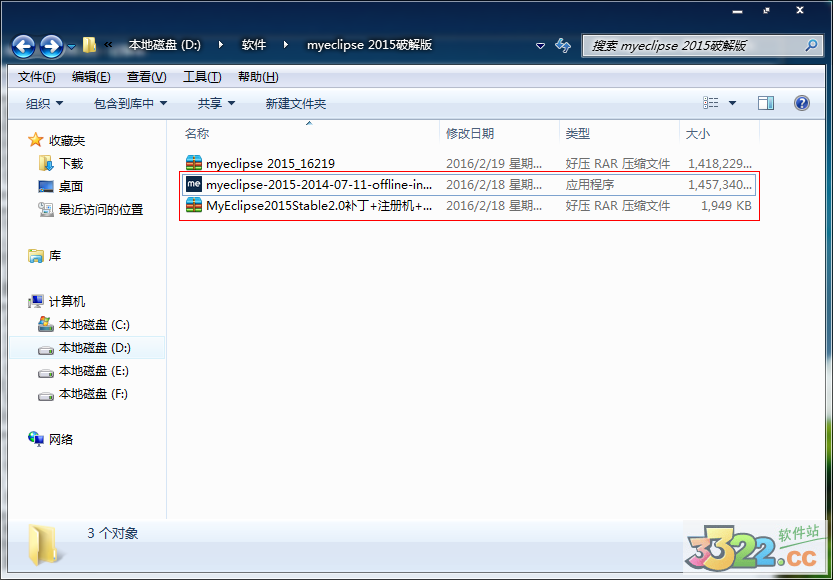Click the 计算机 computer icon

pyautogui.click(x=36, y=302)
